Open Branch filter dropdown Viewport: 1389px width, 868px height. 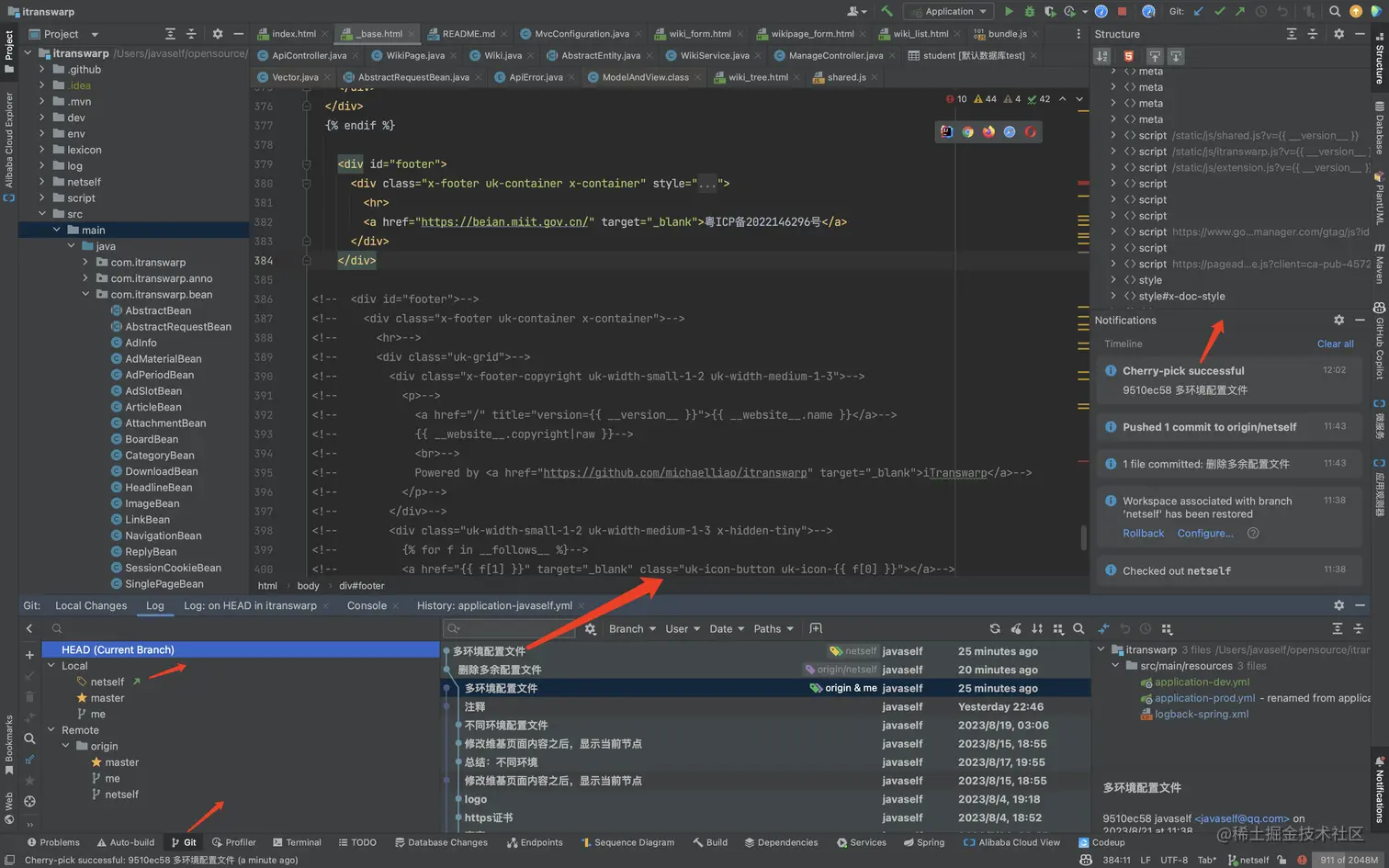pyautogui.click(x=632, y=629)
